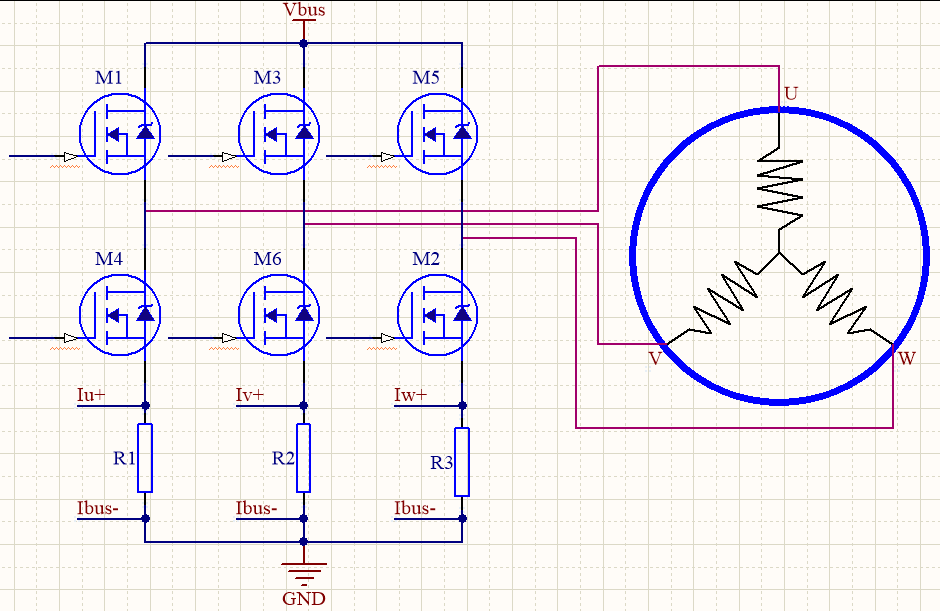Click the Iw+ net label
Image resolution: width=940 pixels, height=611 pixels.
pyautogui.click(x=411, y=395)
